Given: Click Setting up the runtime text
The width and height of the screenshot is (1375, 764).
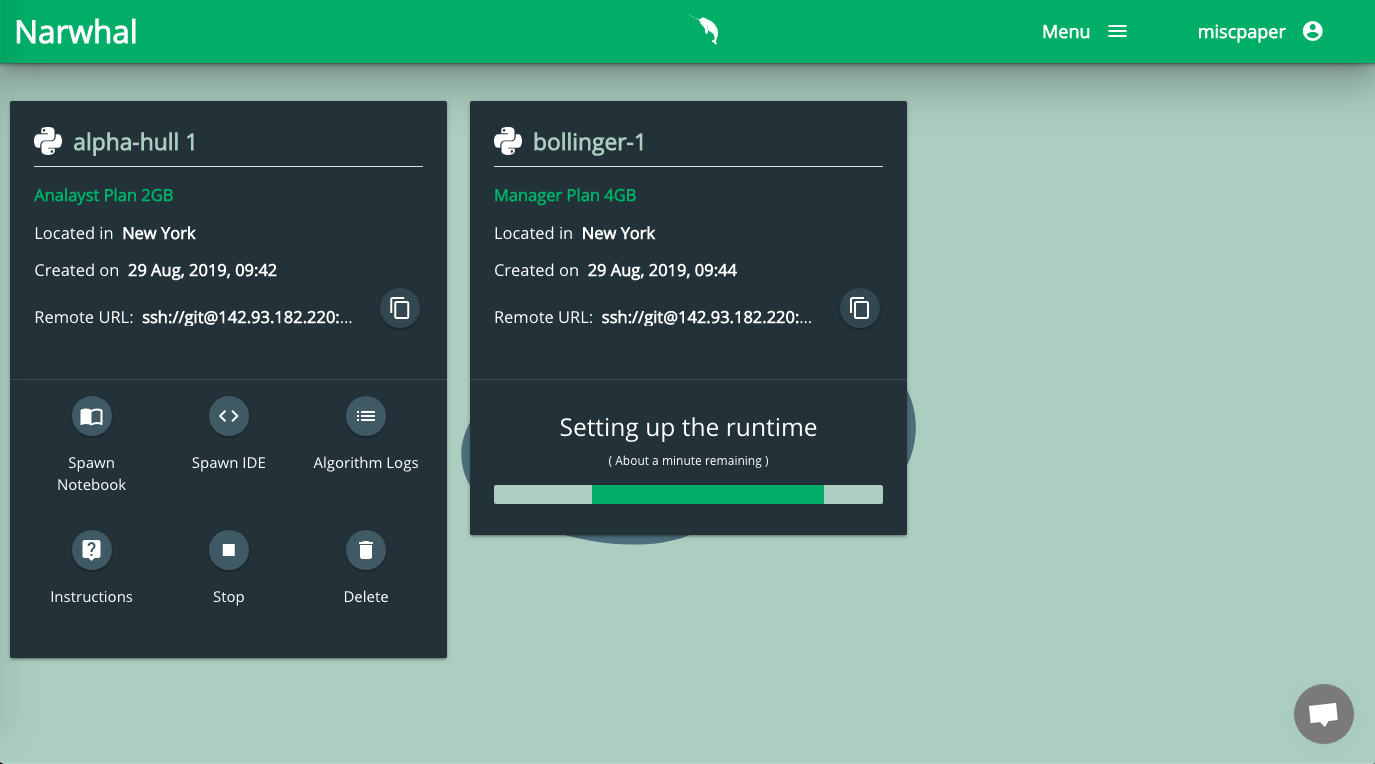Looking at the screenshot, I should tap(688, 428).
